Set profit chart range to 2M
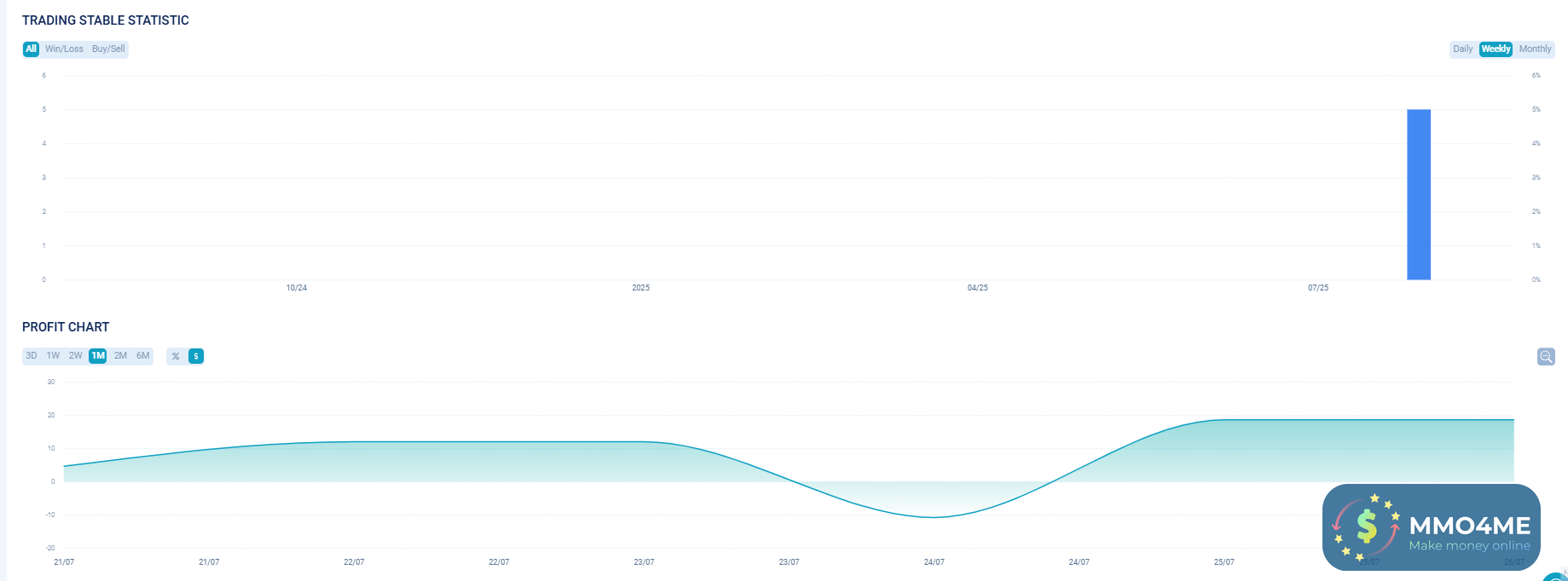 tap(120, 355)
